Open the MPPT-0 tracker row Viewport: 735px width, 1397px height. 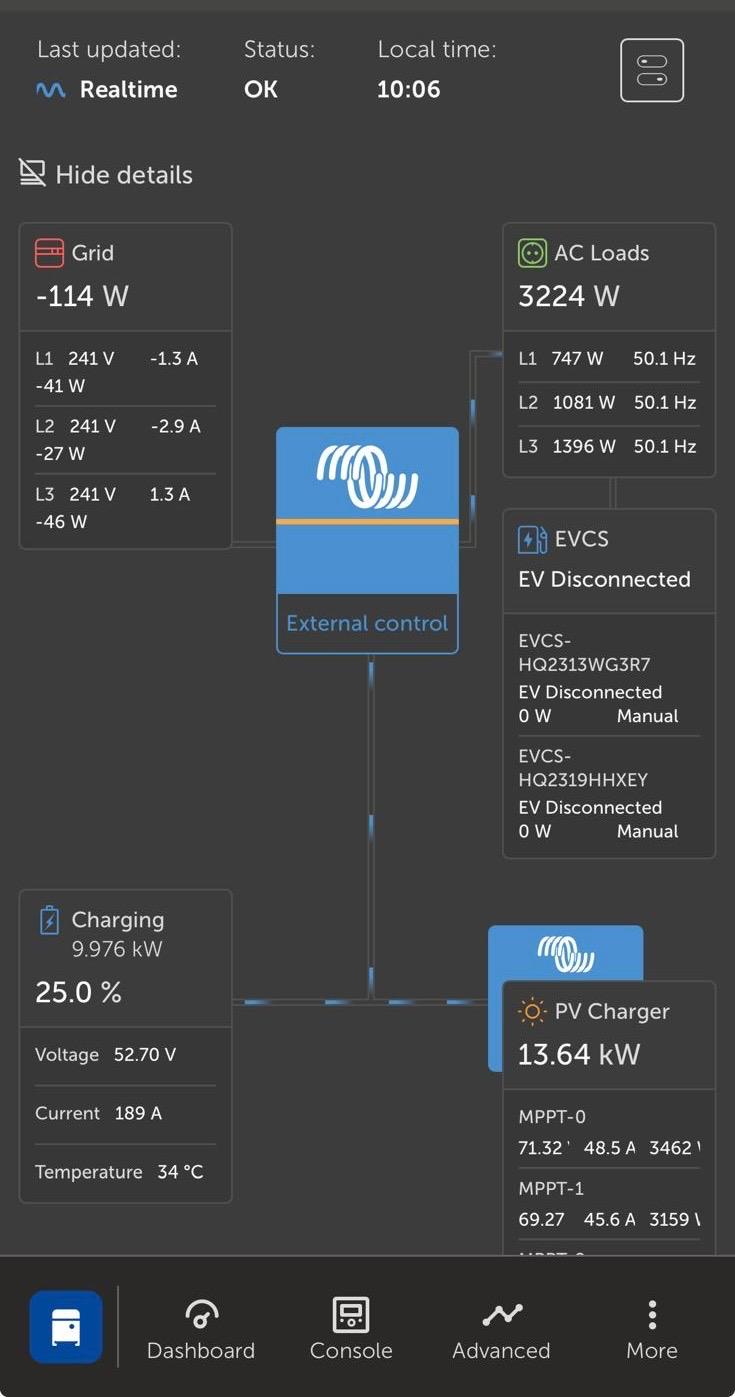tap(608, 1133)
